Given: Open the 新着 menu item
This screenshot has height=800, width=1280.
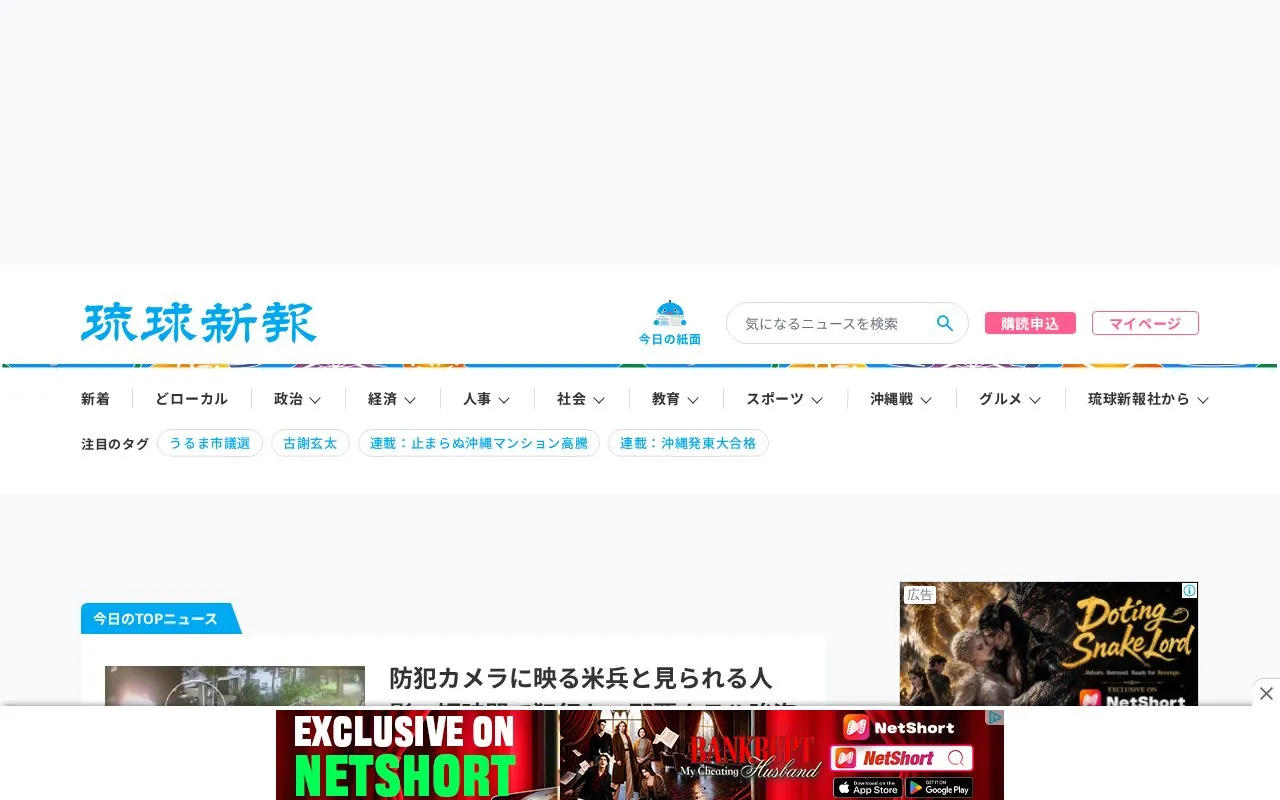Looking at the screenshot, I should 95,399.
